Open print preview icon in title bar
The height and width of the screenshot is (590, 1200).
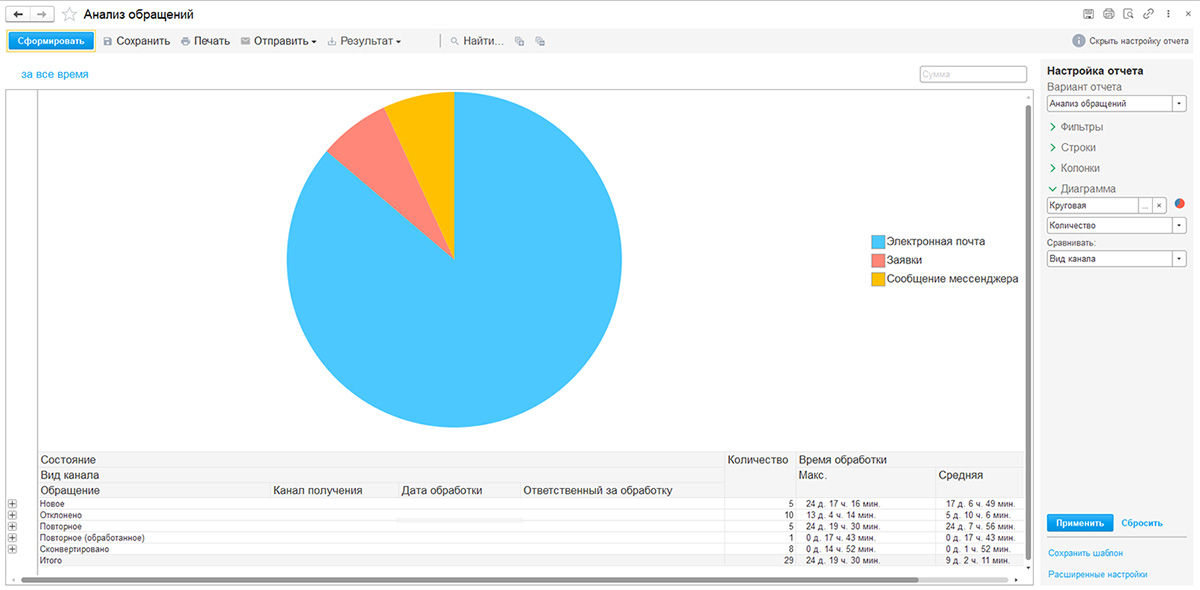(x=1128, y=14)
